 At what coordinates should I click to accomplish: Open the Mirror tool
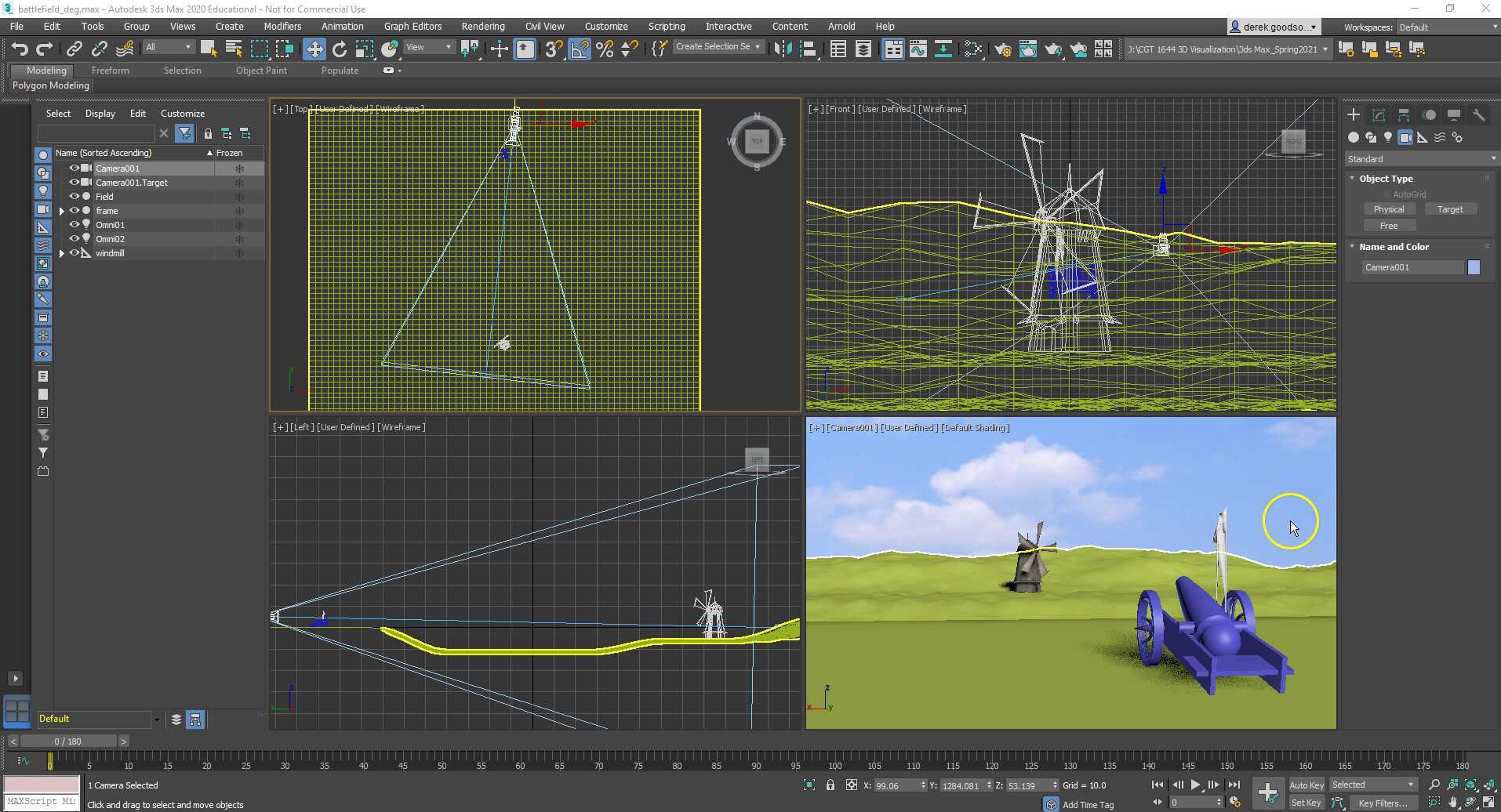point(782,49)
